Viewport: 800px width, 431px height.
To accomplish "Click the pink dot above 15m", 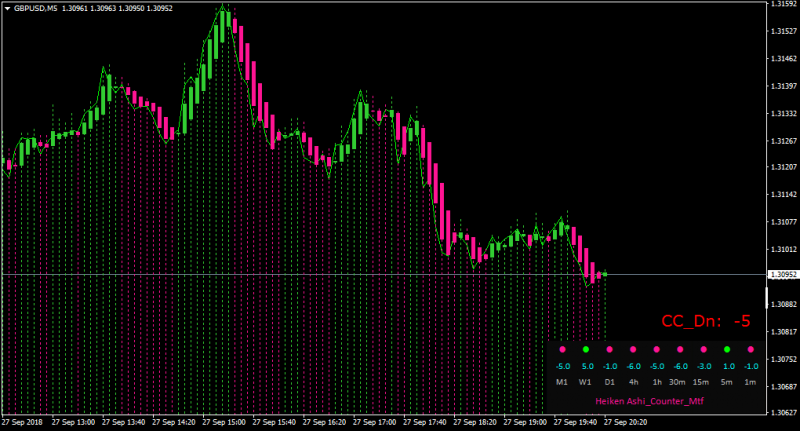I will 703,349.
